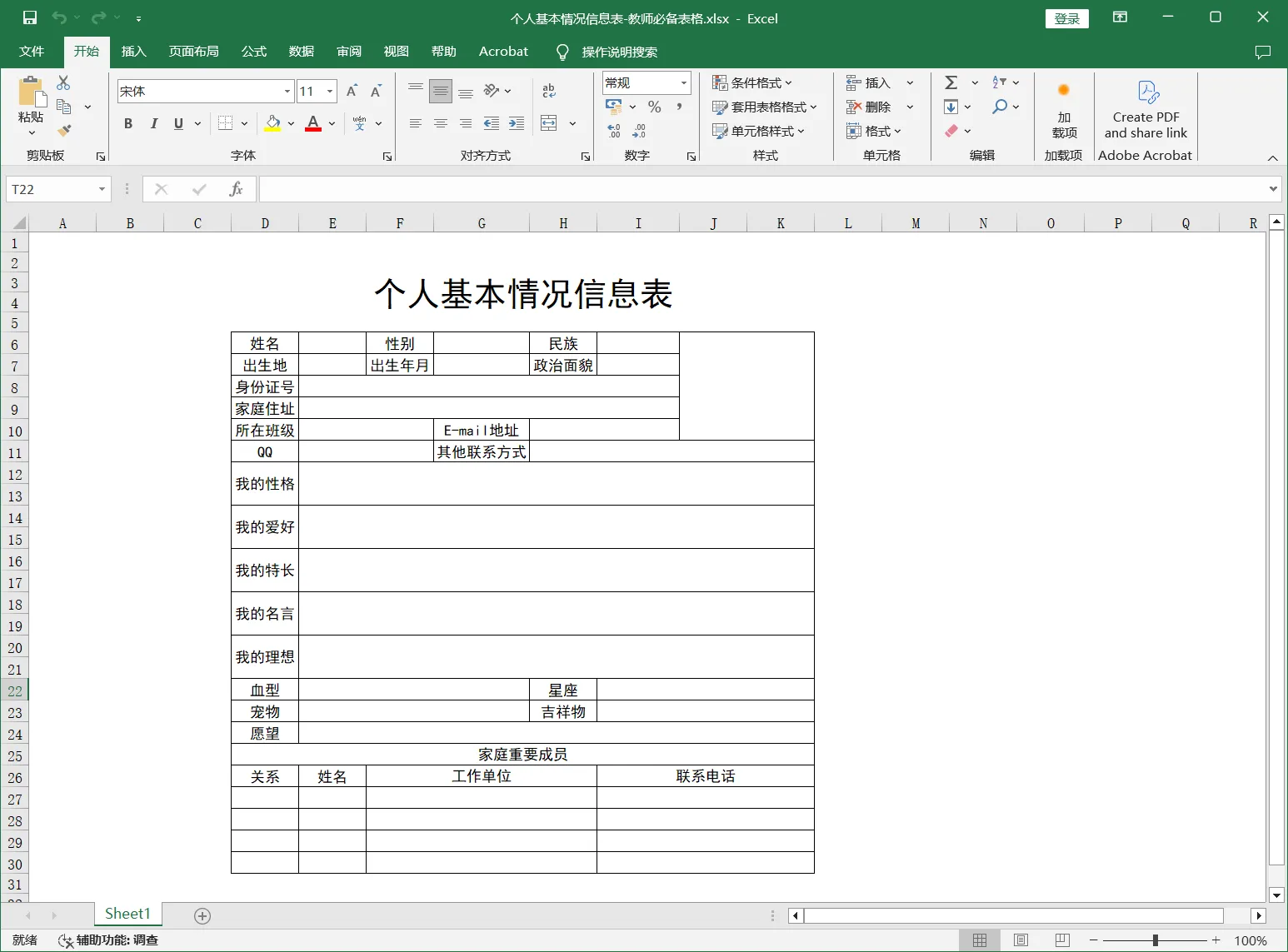Click the formula bar input field
The width and height of the screenshot is (1288, 952).
pyautogui.click(x=762, y=189)
